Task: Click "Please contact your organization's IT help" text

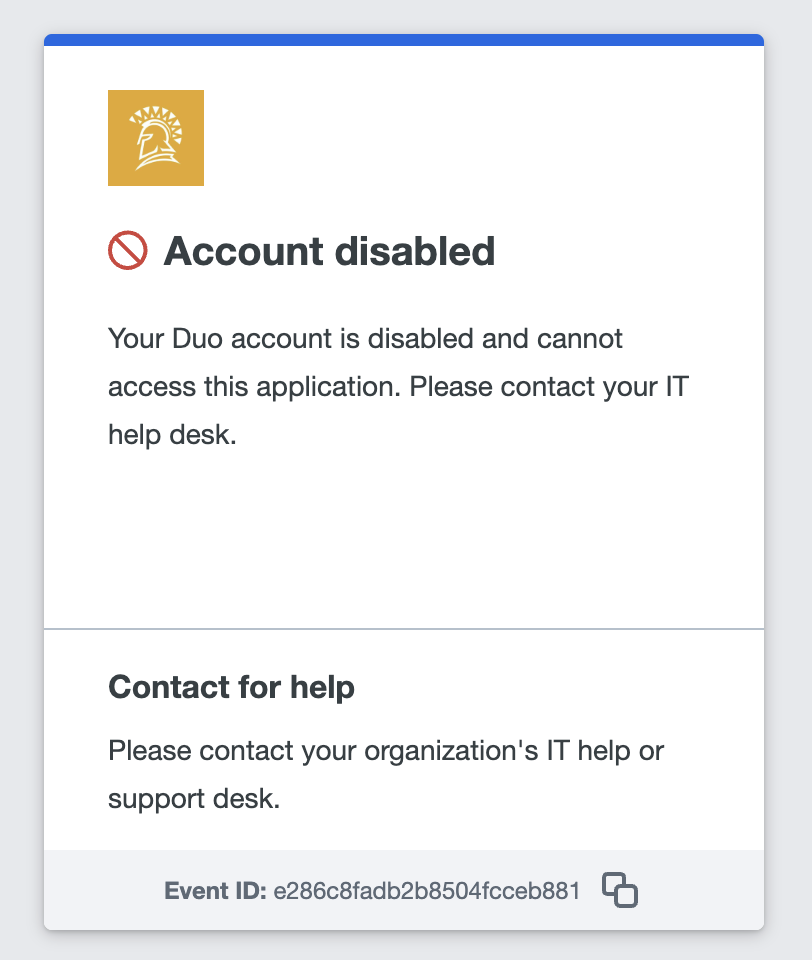Action: (x=385, y=750)
